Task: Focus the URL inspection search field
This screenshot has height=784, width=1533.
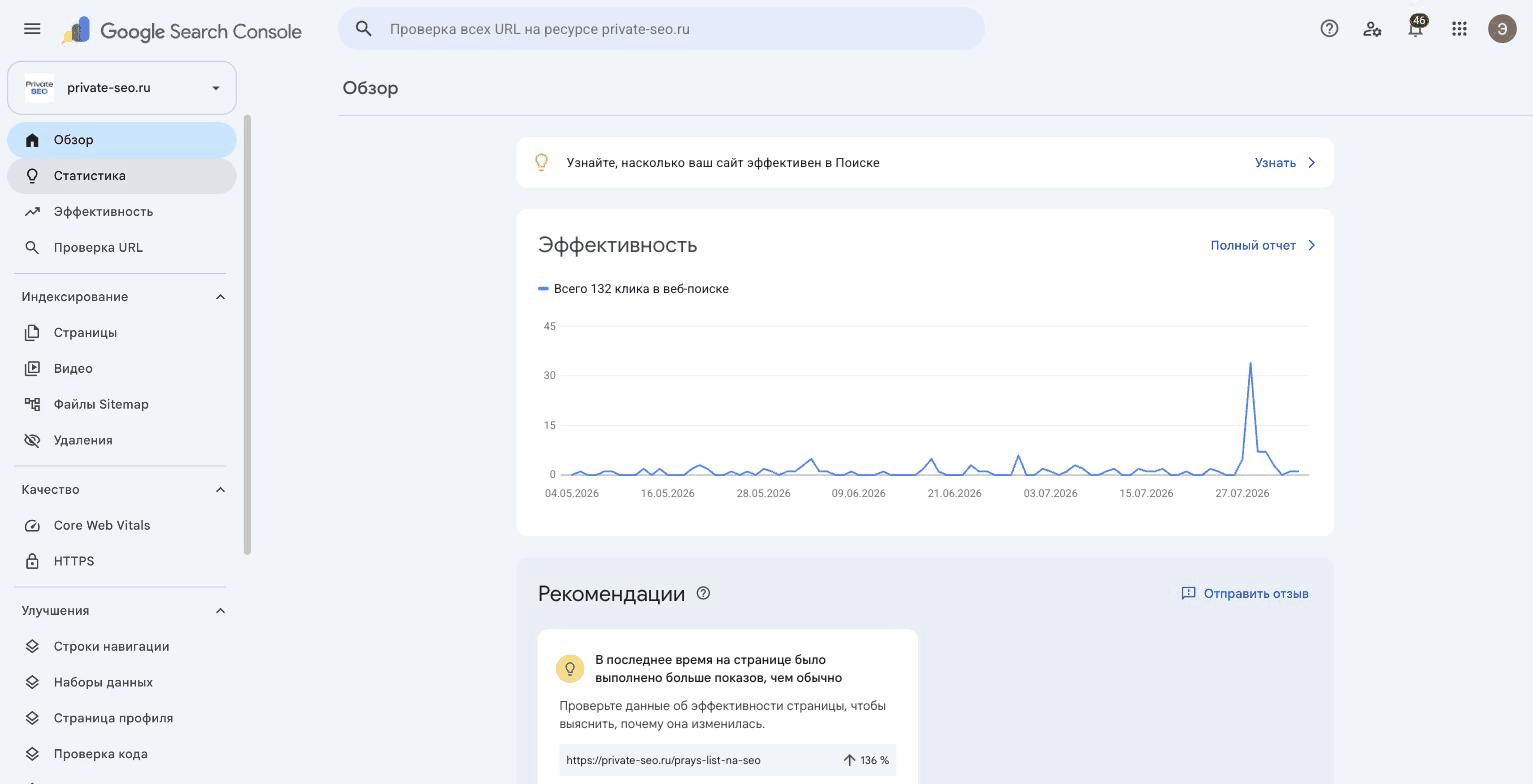Action: click(661, 29)
